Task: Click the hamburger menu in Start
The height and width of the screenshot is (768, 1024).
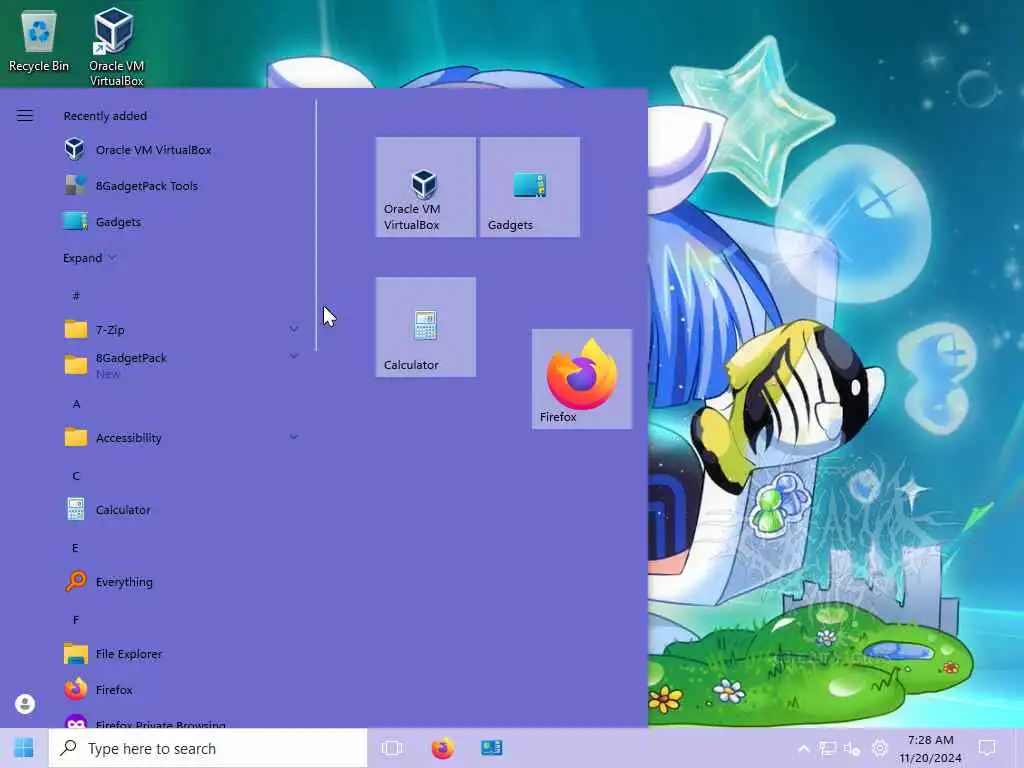Action: 25,116
